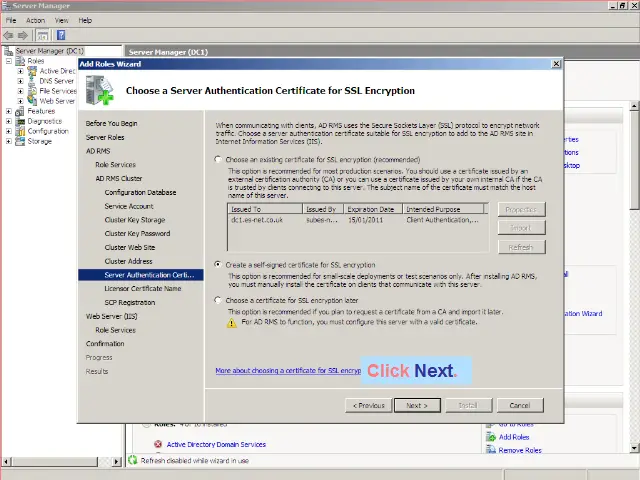Click the Back arrow toolbar icon

point(8,36)
